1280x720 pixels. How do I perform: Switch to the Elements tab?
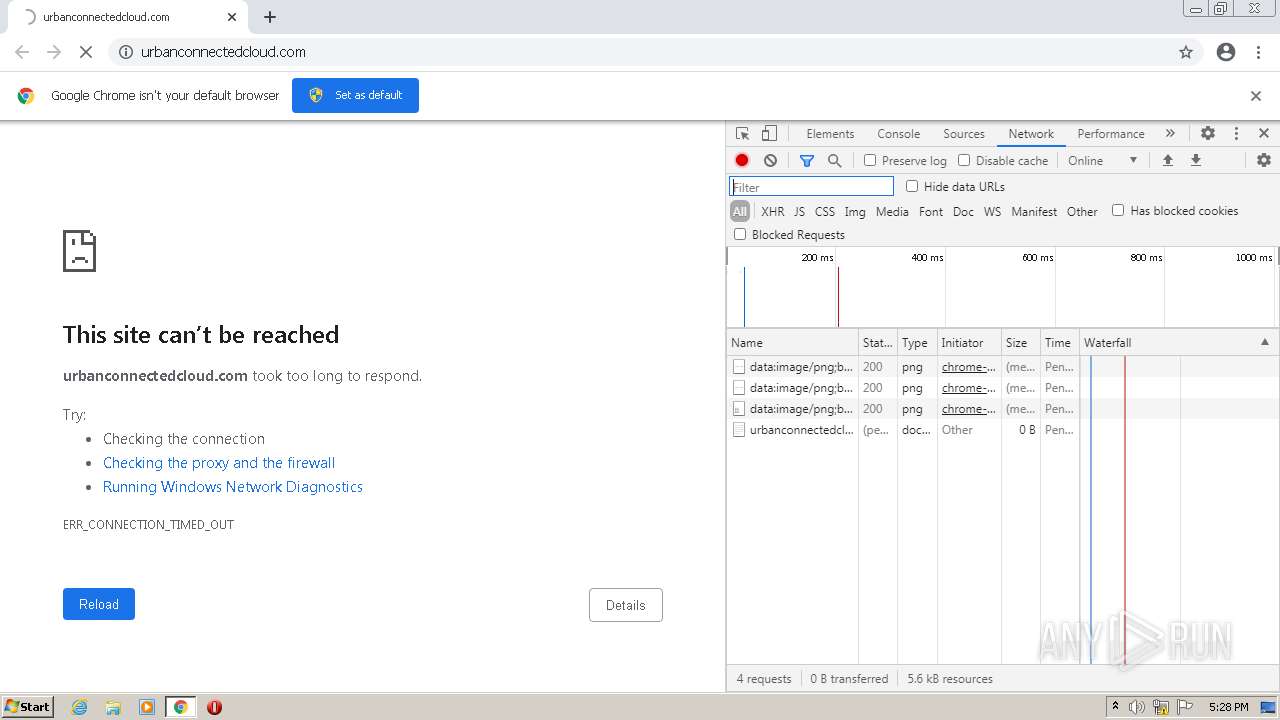point(830,133)
